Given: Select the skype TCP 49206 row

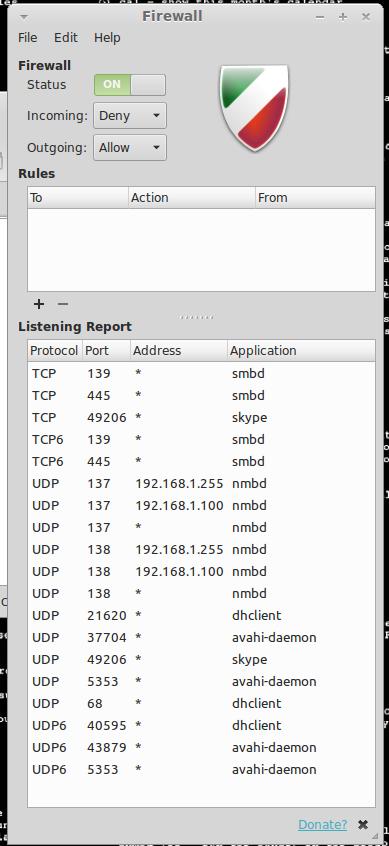Looking at the screenshot, I should click(x=201, y=418).
